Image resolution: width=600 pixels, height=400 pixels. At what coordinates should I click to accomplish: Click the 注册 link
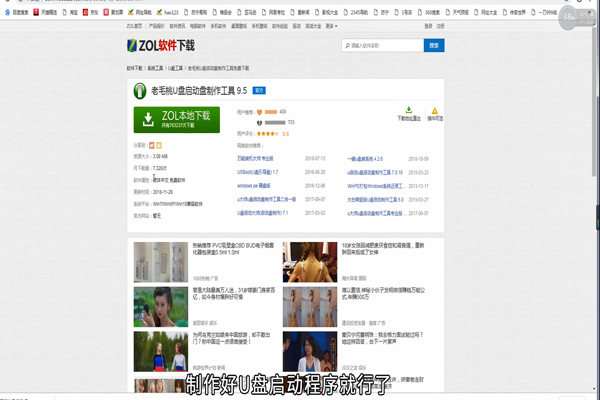440,26
